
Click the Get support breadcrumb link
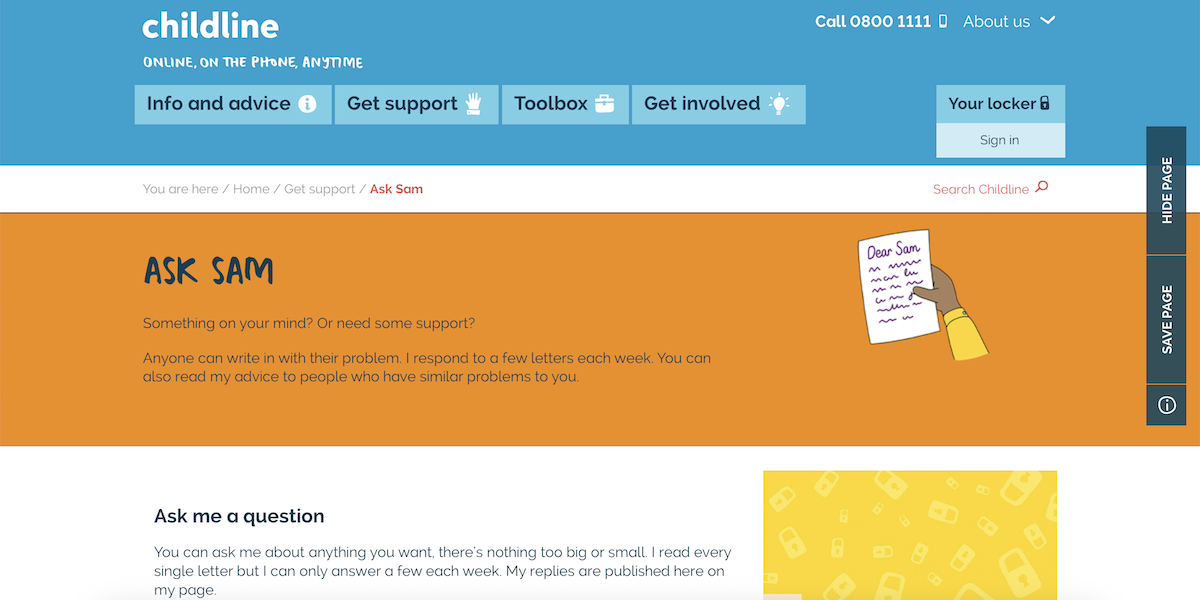pos(320,189)
